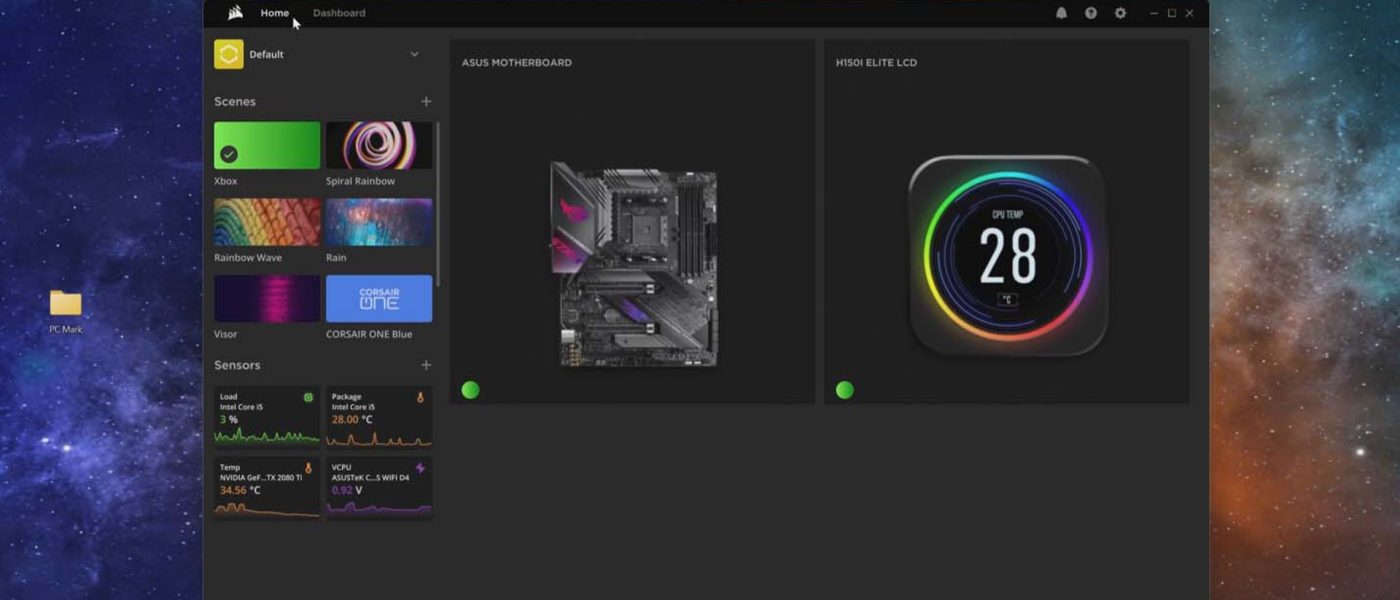1400x600 pixels.
Task: Open the H150i Elite LCD cooler image
Action: 1008,256
